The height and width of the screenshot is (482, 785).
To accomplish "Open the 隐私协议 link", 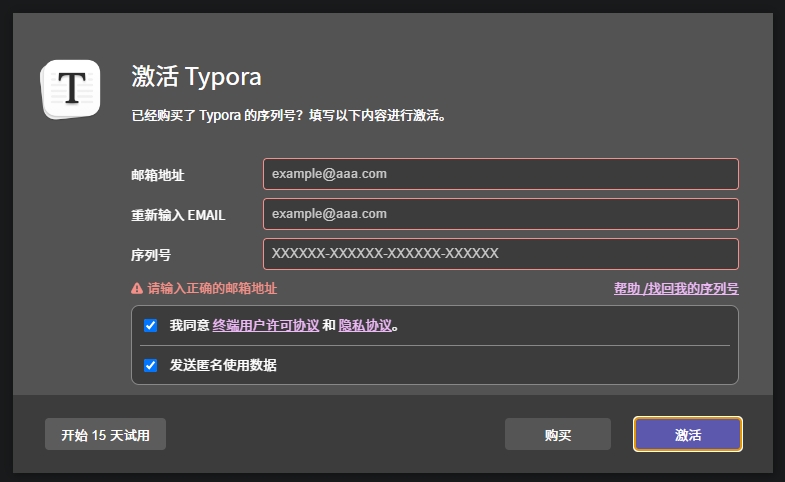I will coord(365,325).
